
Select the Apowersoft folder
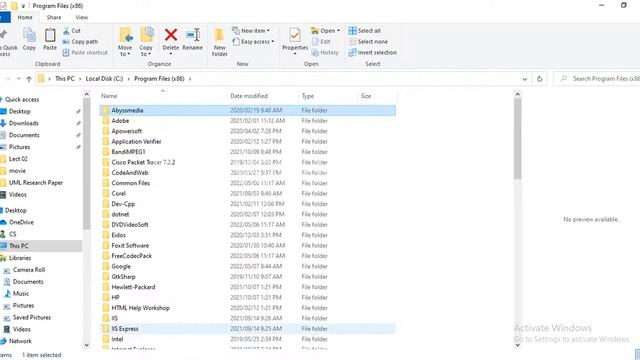248,131
